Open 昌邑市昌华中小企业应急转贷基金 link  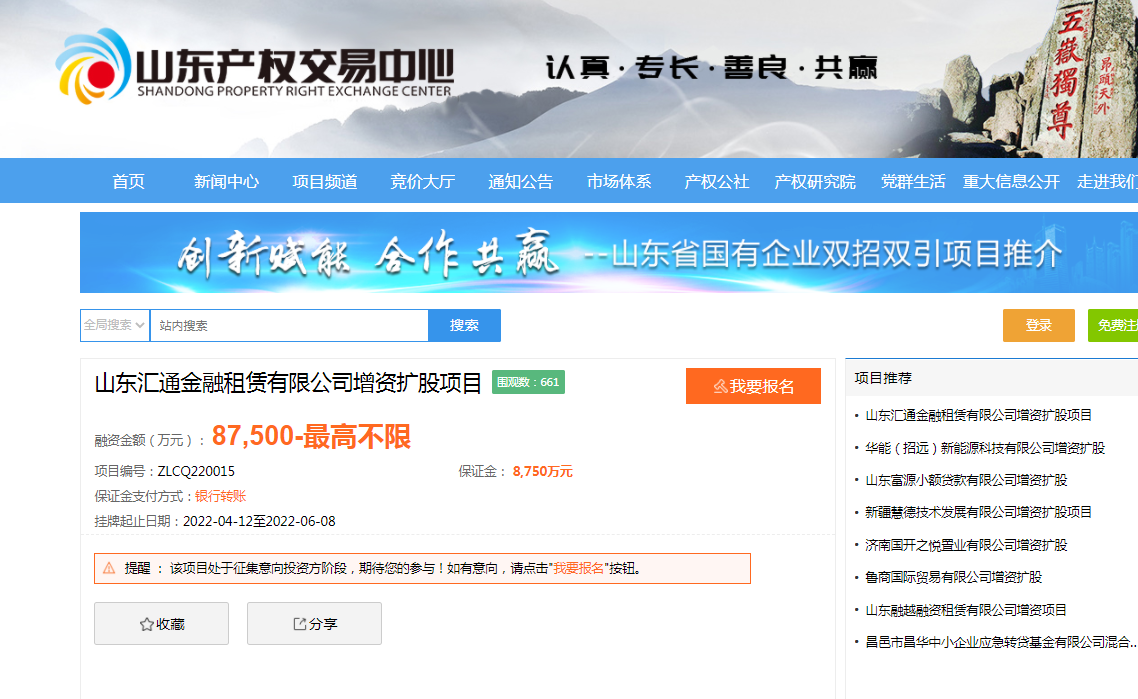point(1001,642)
